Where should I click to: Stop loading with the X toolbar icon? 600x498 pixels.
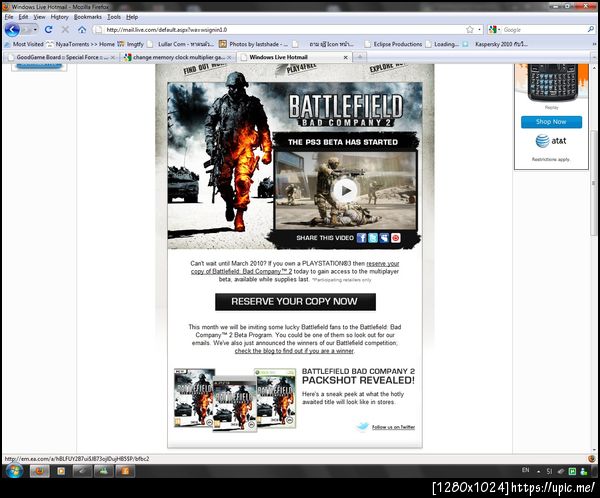[65, 29]
